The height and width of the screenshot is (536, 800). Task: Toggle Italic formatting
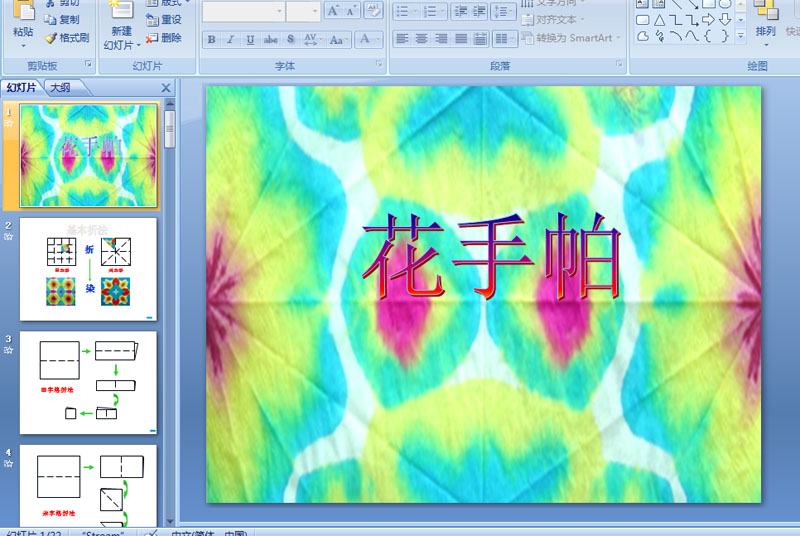[231, 39]
